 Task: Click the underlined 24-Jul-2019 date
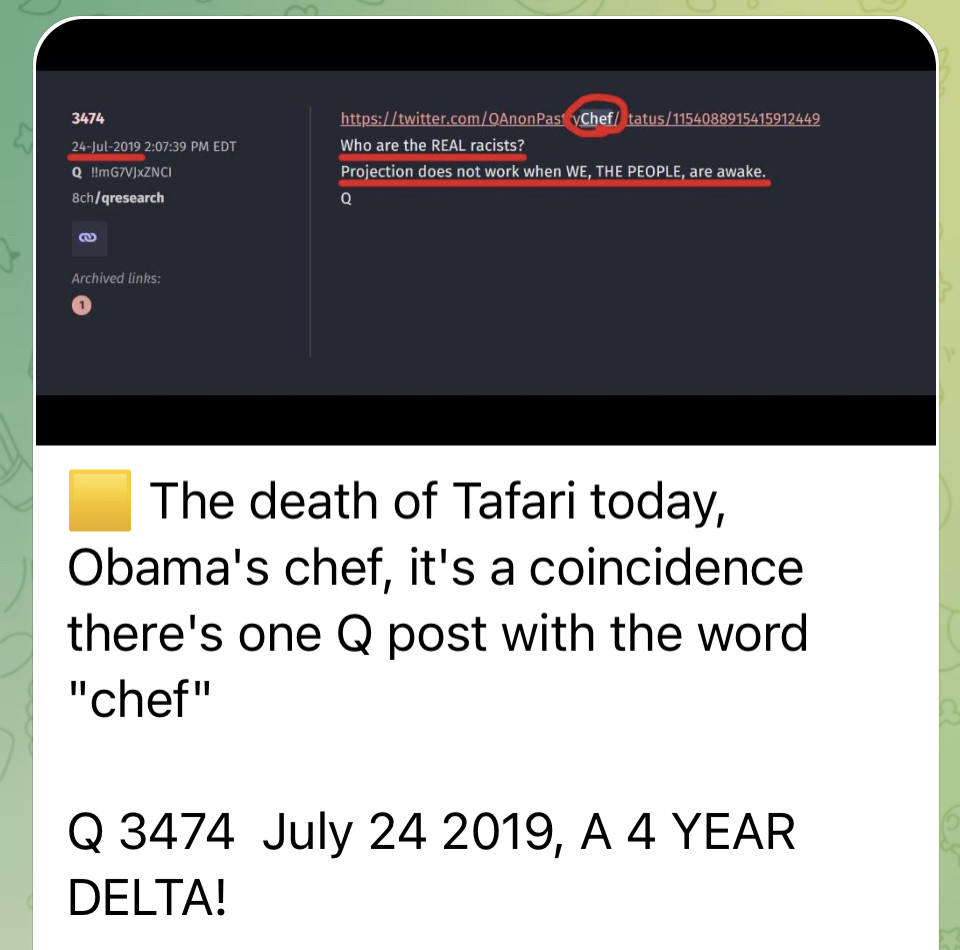pyautogui.click(x=106, y=146)
